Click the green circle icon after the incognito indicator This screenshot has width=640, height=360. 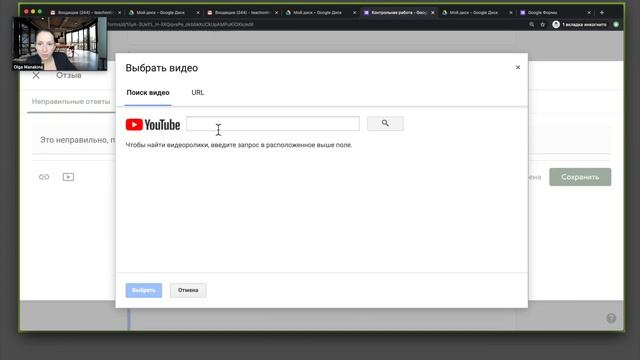point(616,24)
